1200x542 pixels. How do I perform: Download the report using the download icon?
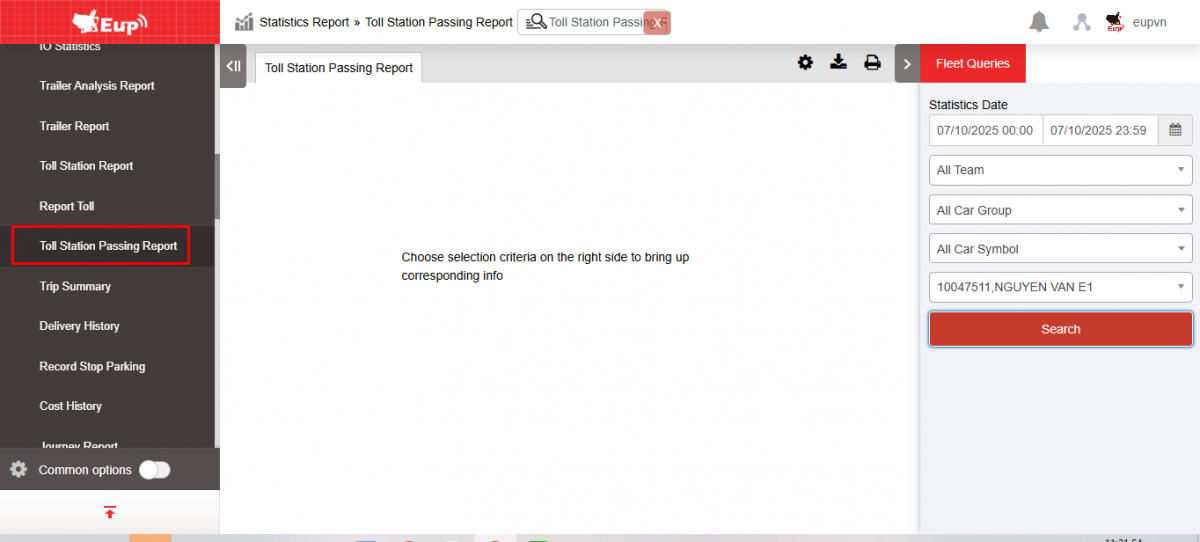pyautogui.click(x=839, y=63)
